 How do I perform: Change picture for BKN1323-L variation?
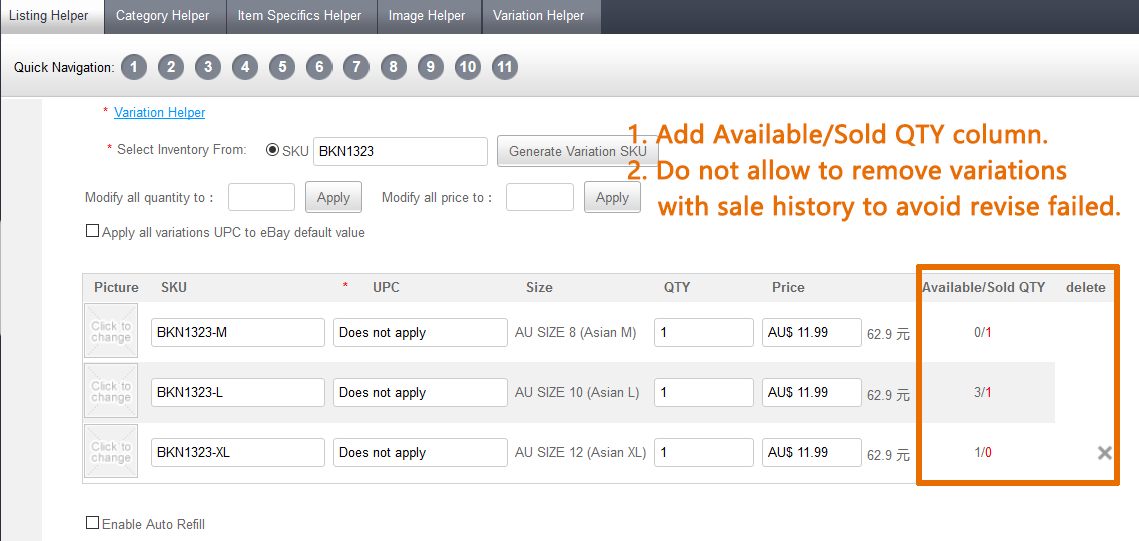pos(111,391)
